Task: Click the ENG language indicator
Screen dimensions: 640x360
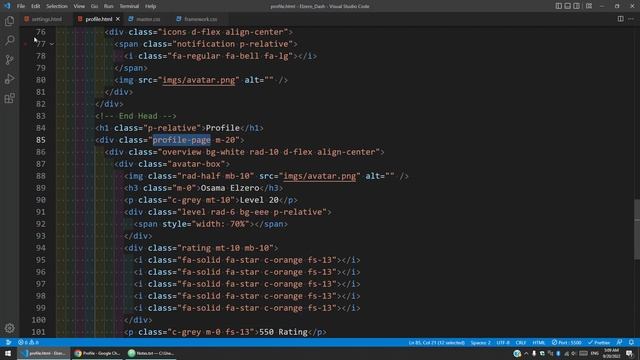Action: [594, 353]
